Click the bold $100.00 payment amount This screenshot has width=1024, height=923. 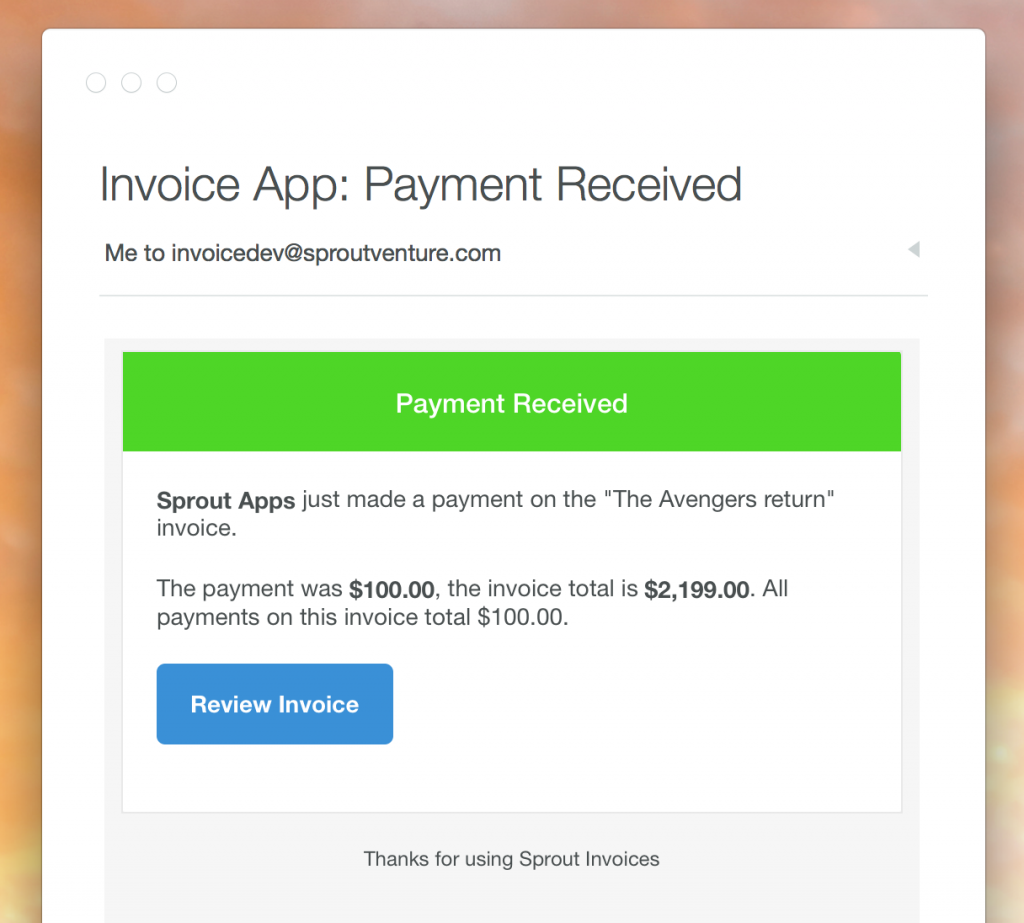click(391, 590)
